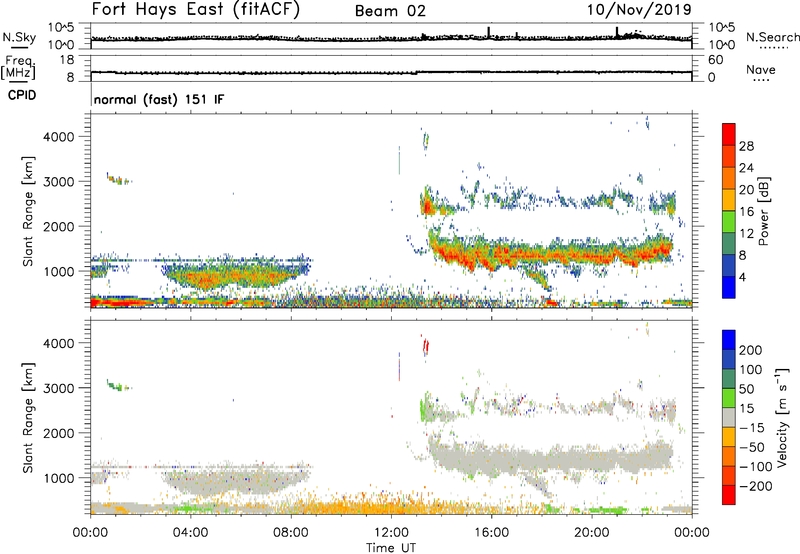Click the 'N.Sky' legend label
Screen dimensions: 800x554
point(19,37)
